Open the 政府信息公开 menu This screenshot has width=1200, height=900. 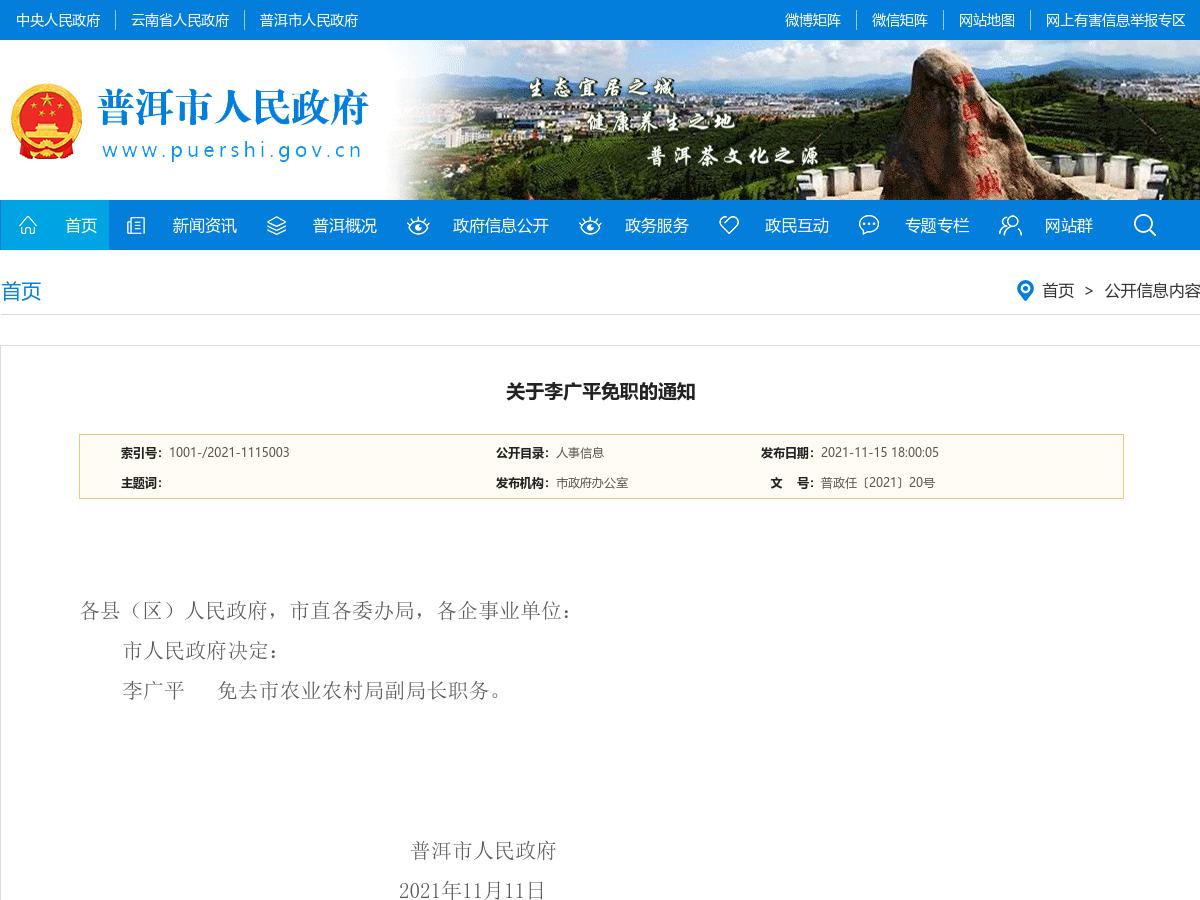click(501, 225)
